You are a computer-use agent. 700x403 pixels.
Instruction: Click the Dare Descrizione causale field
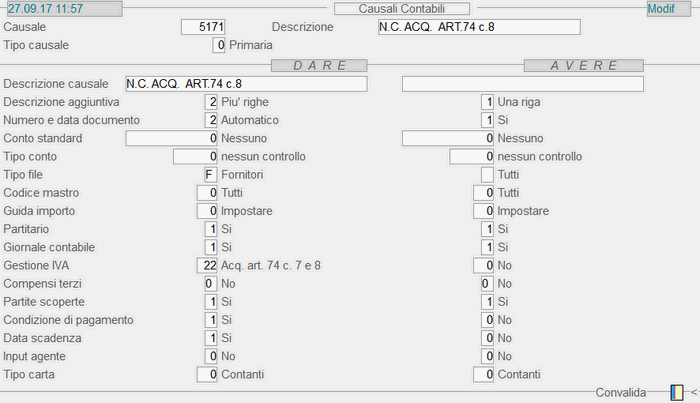coord(246,84)
